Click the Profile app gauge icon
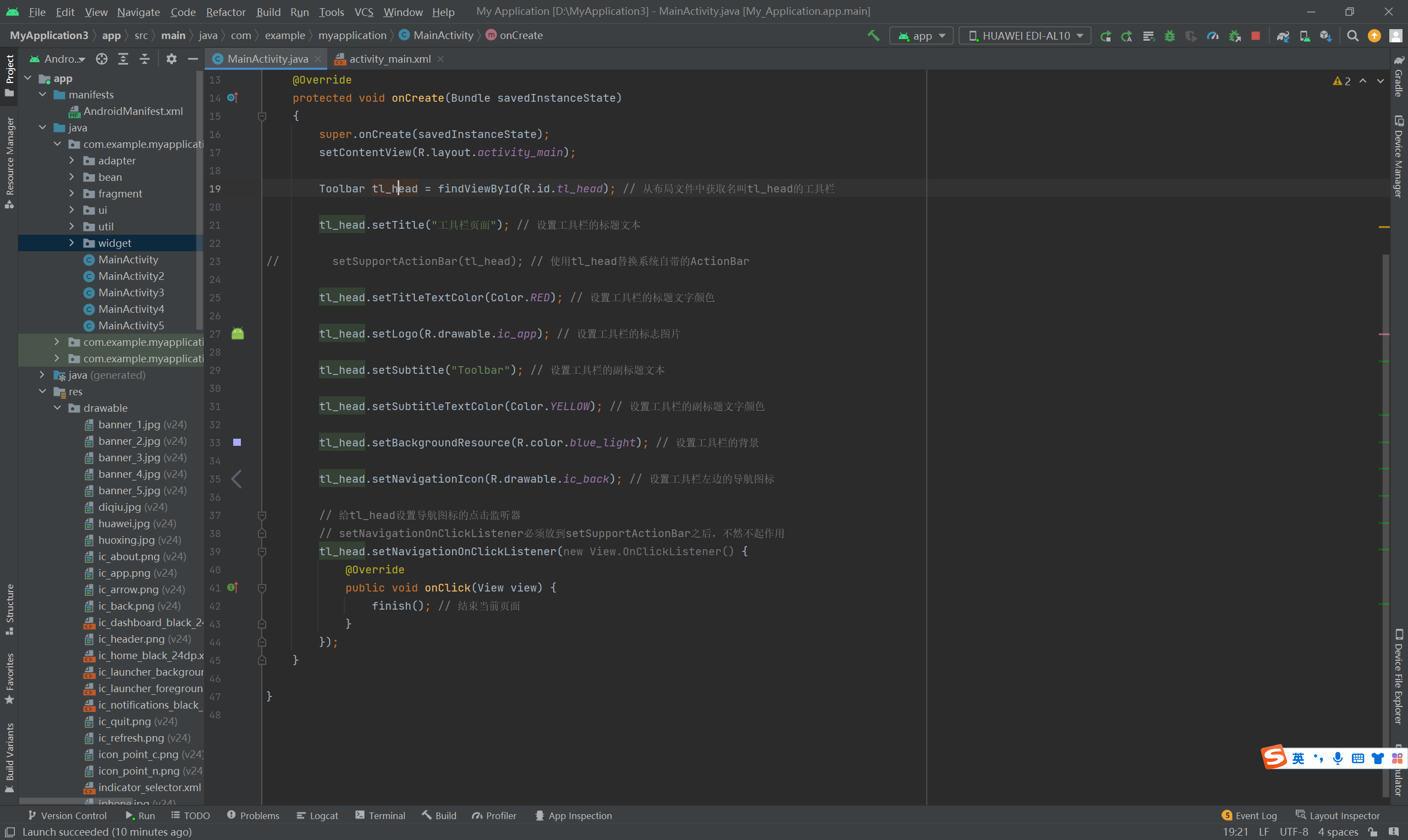The image size is (1408, 840). tap(1212, 36)
